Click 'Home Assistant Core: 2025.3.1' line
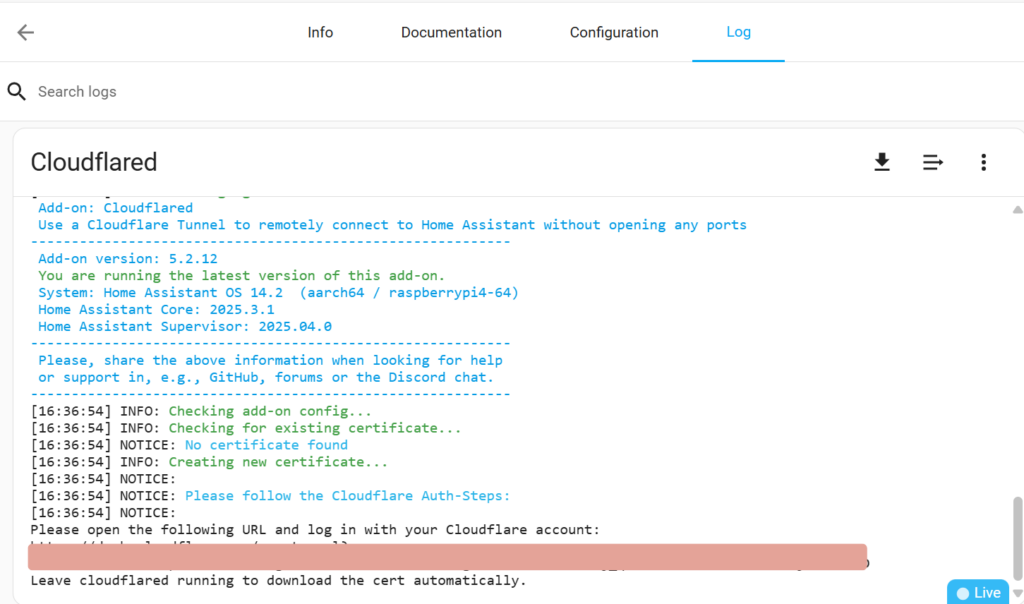The height and width of the screenshot is (604, 1024). 156,310
